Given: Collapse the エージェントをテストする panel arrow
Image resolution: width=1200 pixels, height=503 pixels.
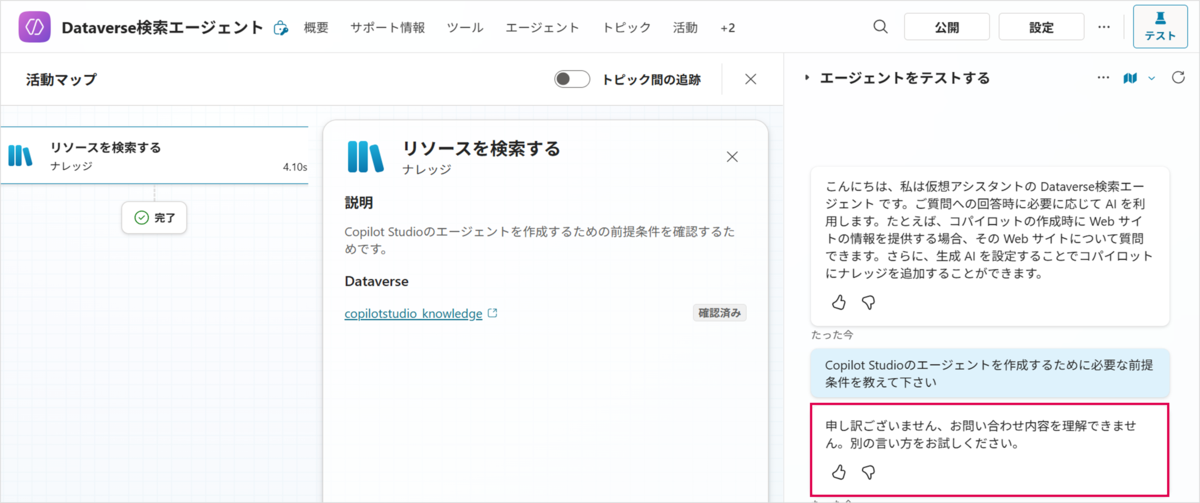Looking at the screenshot, I should (808, 78).
